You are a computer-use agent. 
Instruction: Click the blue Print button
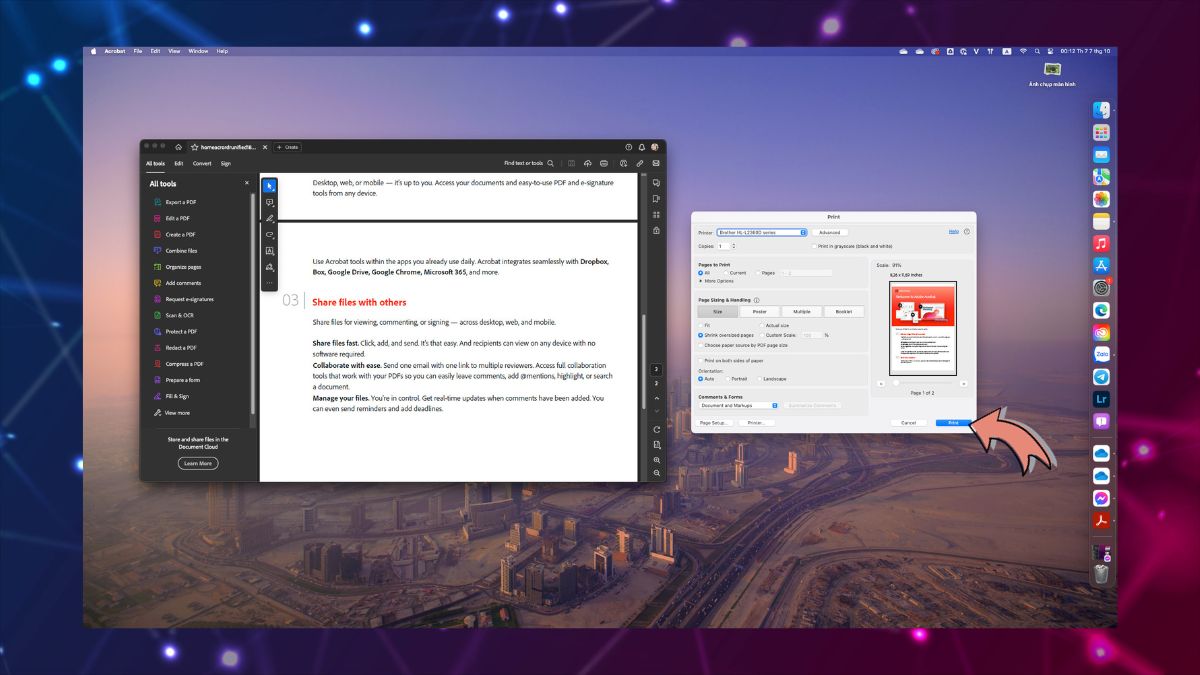coord(953,423)
